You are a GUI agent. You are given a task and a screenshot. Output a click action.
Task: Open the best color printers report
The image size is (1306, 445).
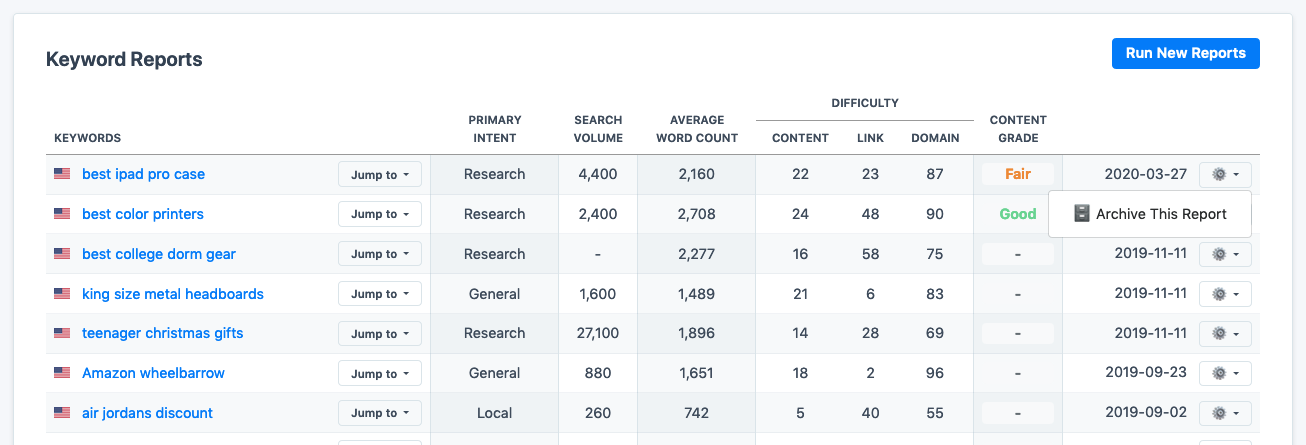(143, 214)
